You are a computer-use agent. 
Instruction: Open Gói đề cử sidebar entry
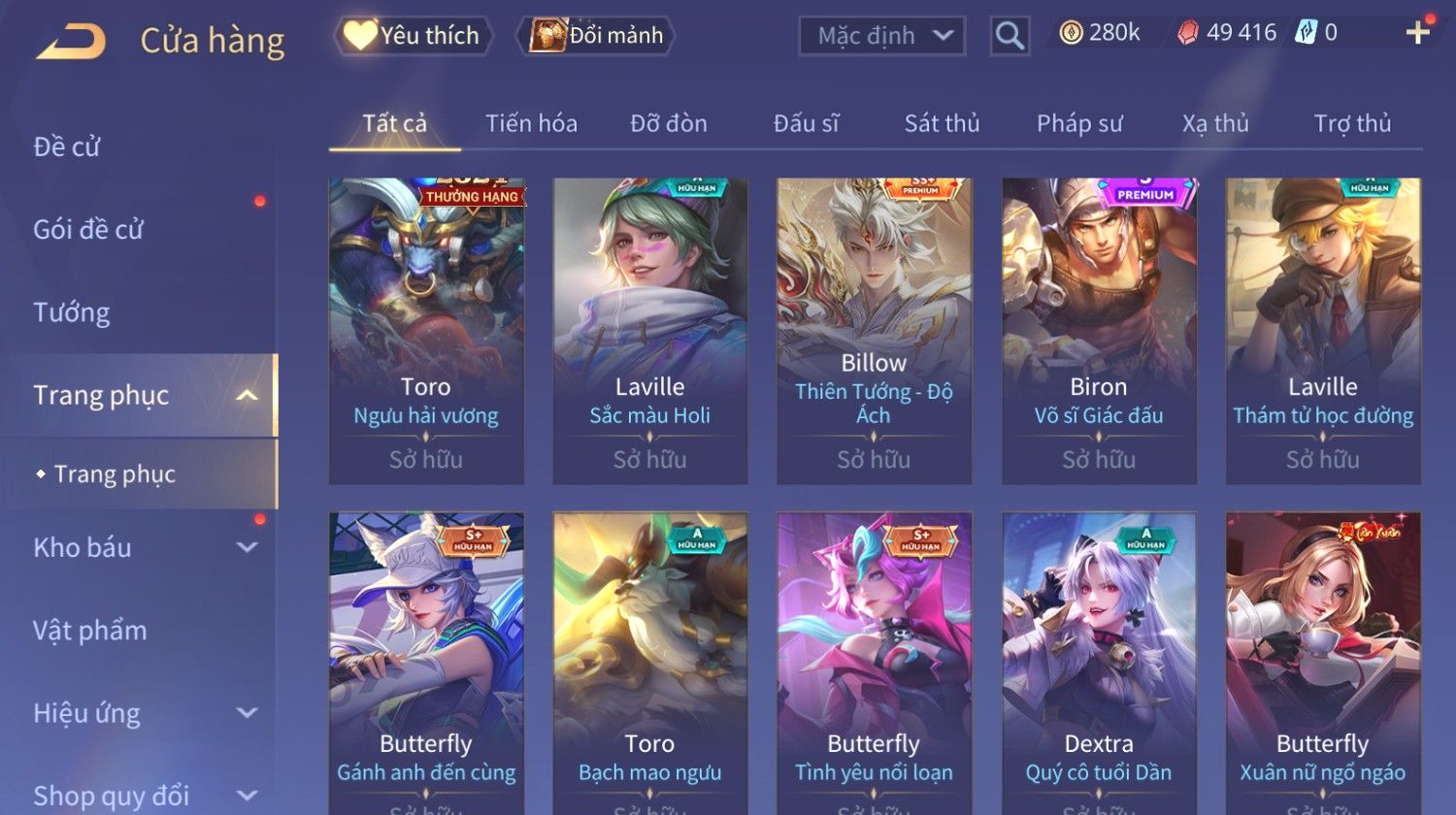[88, 229]
